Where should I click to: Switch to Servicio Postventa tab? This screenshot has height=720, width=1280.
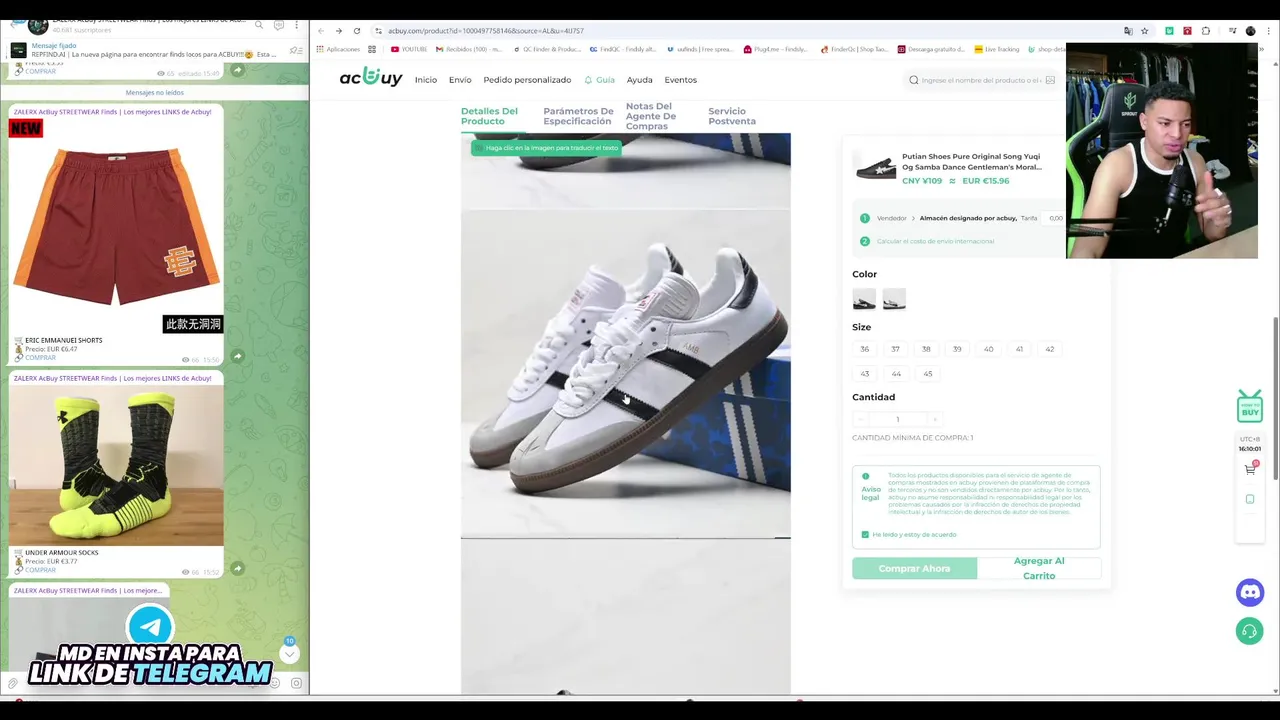pos(732,116)
